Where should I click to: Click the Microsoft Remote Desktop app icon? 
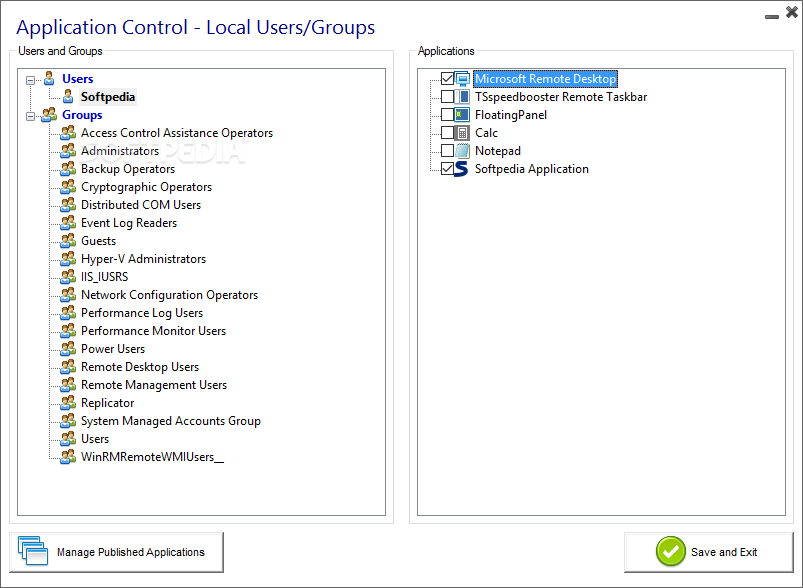tap(462, 79)
